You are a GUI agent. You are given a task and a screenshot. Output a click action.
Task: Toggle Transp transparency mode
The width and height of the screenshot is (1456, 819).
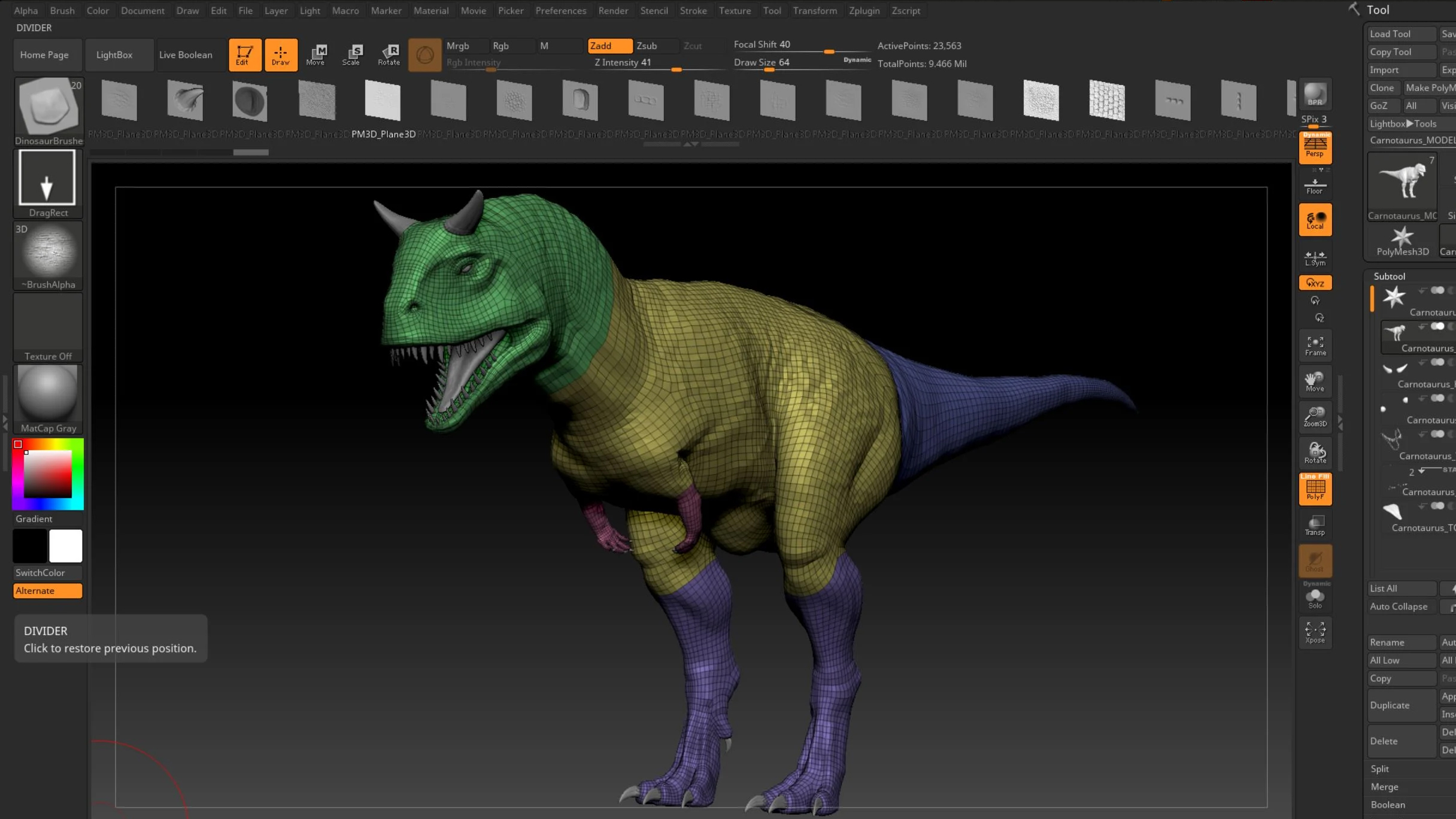pyautogui.click(x=1315, y=525)
